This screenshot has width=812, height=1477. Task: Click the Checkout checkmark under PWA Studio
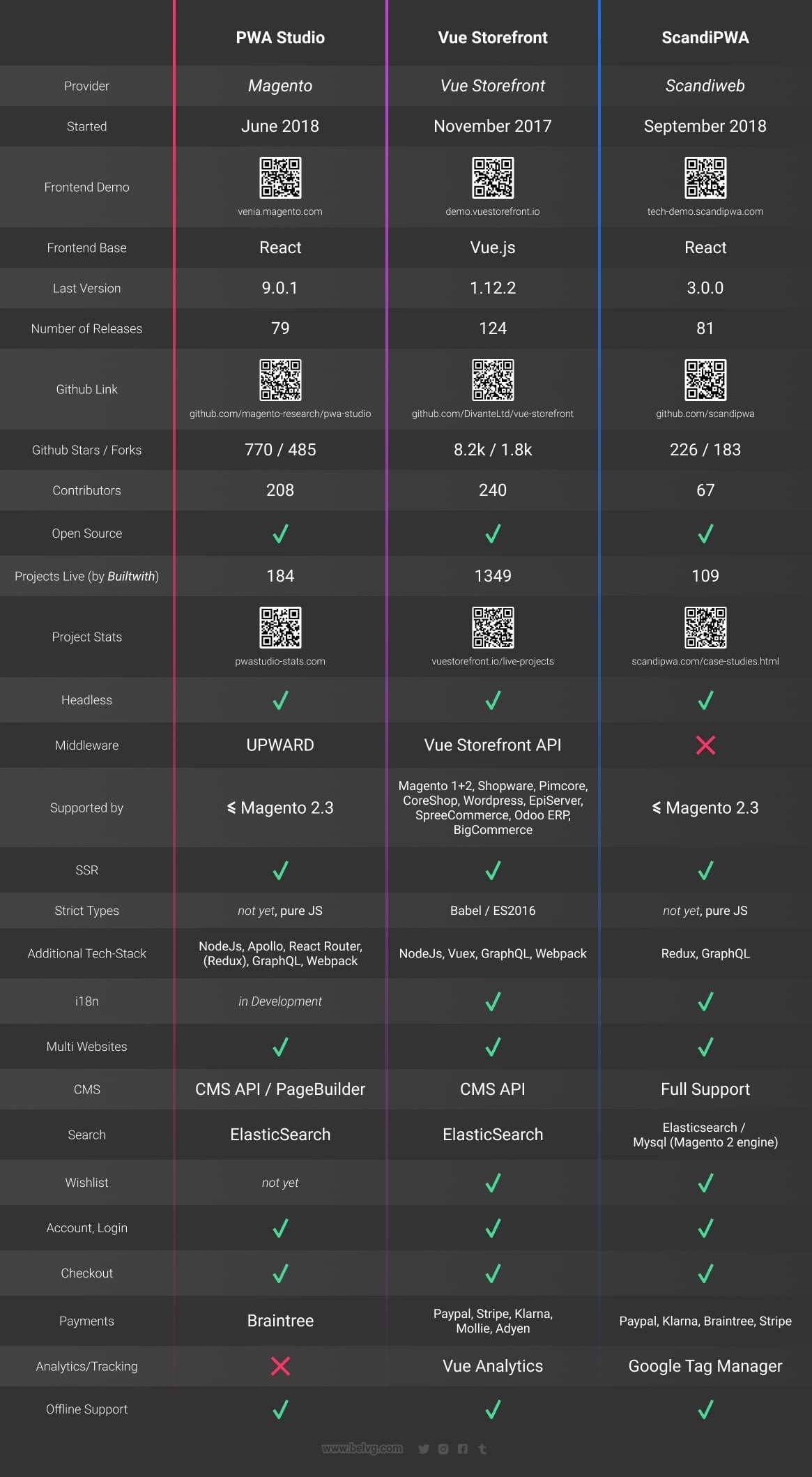tap(280, 1273)
